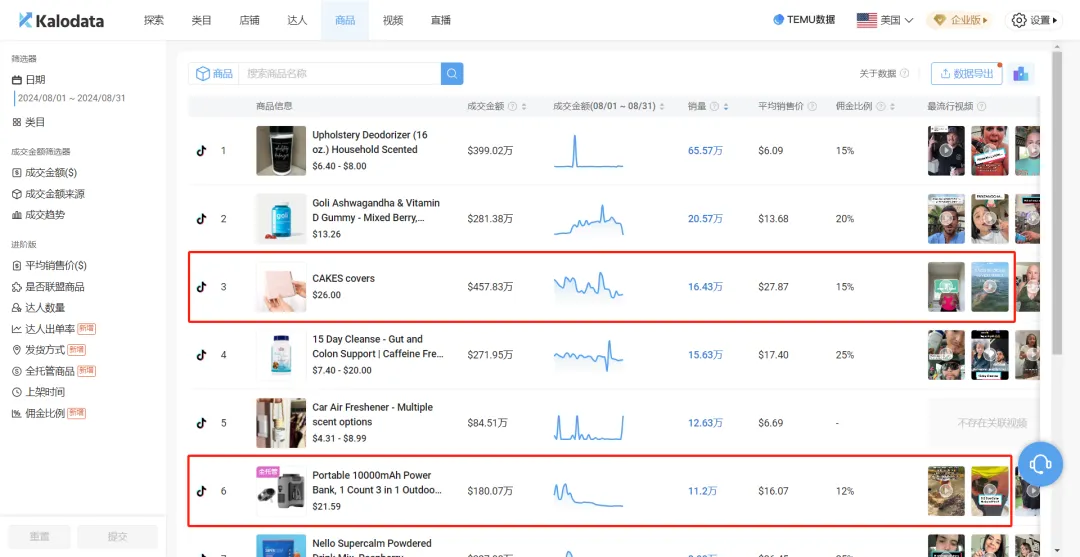Click the 日期 calendar filter
The height and width of the screenshot is (557, 1080).
tap(29, 80)
